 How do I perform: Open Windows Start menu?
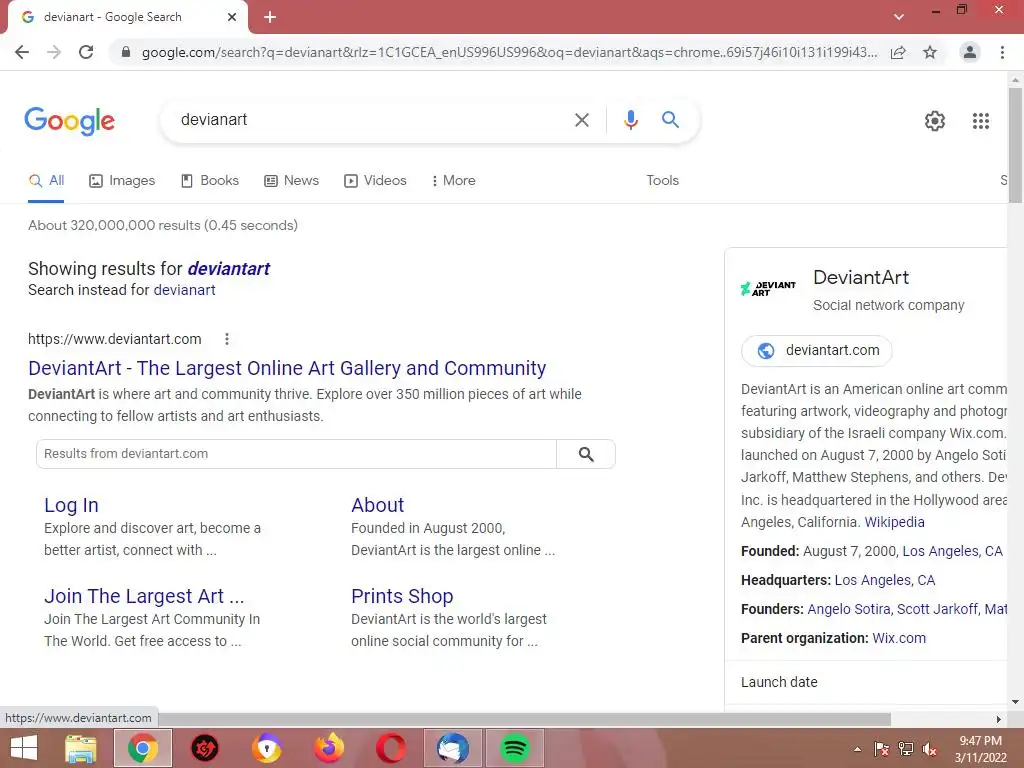[x=24, y=748]
